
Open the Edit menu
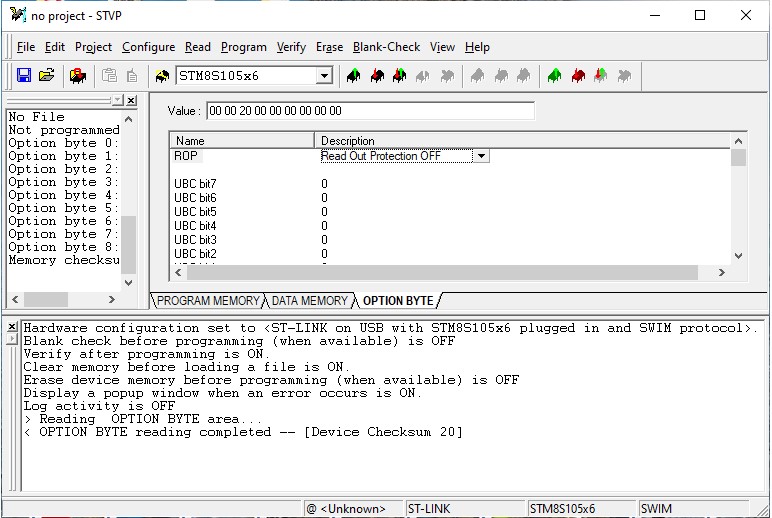point(55,47)
